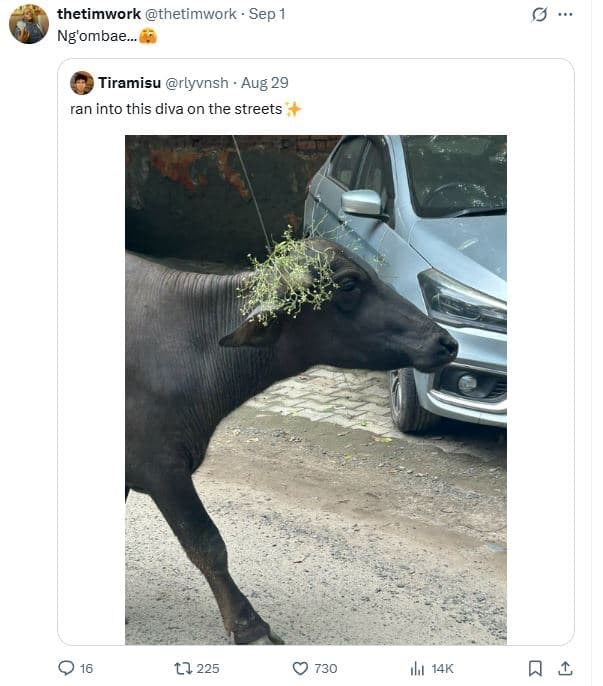Image resolution: width=603 pixels, height=686 pixels.
Task: Open the quoted "ran into this diva" text
Action: point(176,109)
